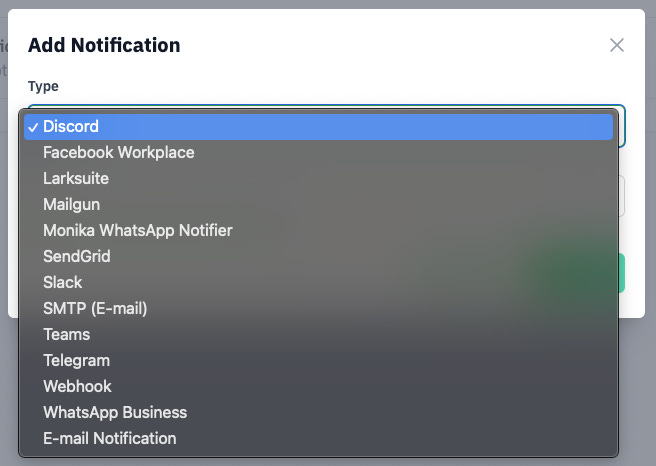Select Teams in the dropdown

(x=318, y=335)
